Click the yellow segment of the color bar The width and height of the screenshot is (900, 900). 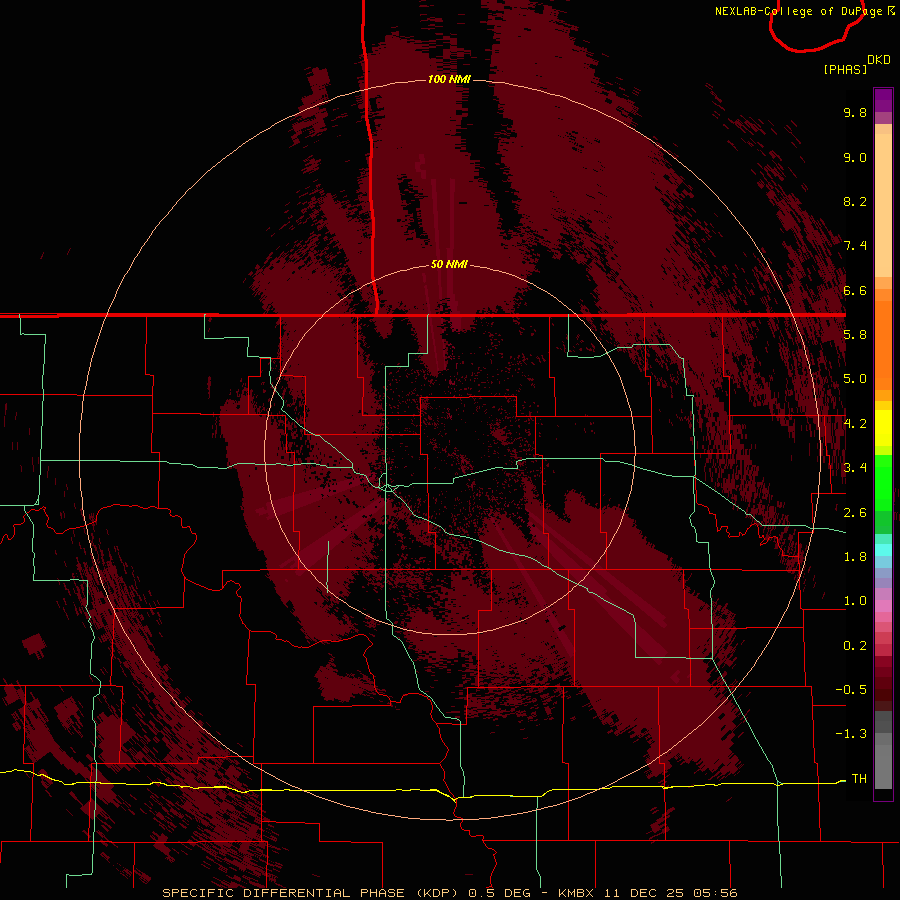point(883,428)
